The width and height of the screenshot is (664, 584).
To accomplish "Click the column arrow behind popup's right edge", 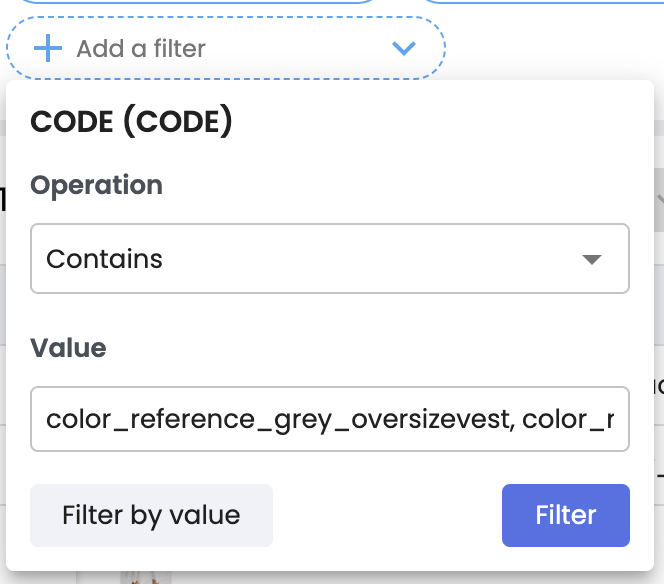I will tap(659, 199).
